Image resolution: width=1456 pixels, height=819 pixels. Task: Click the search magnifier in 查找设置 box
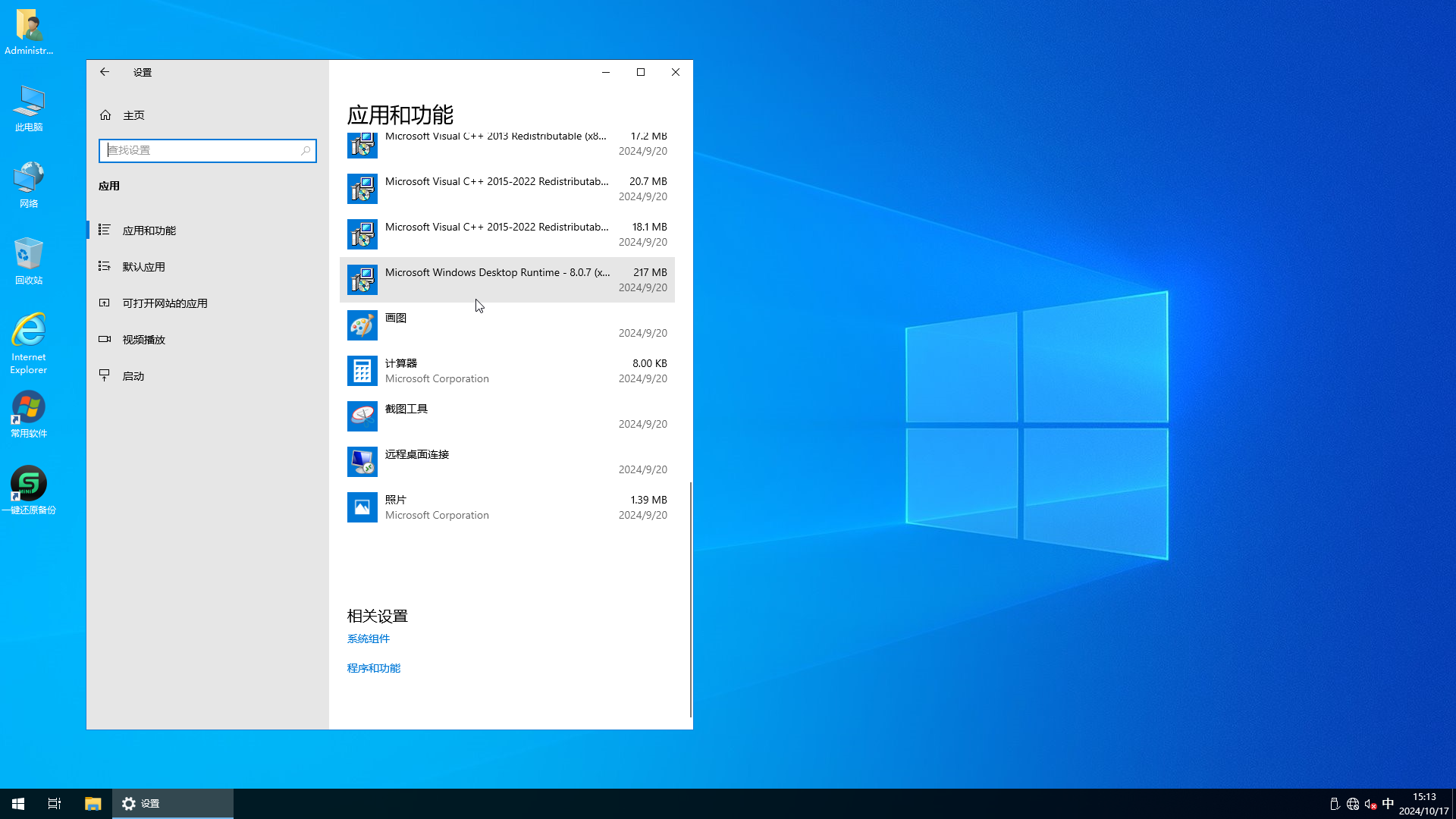pyautogui.click(x=306, y=151)
